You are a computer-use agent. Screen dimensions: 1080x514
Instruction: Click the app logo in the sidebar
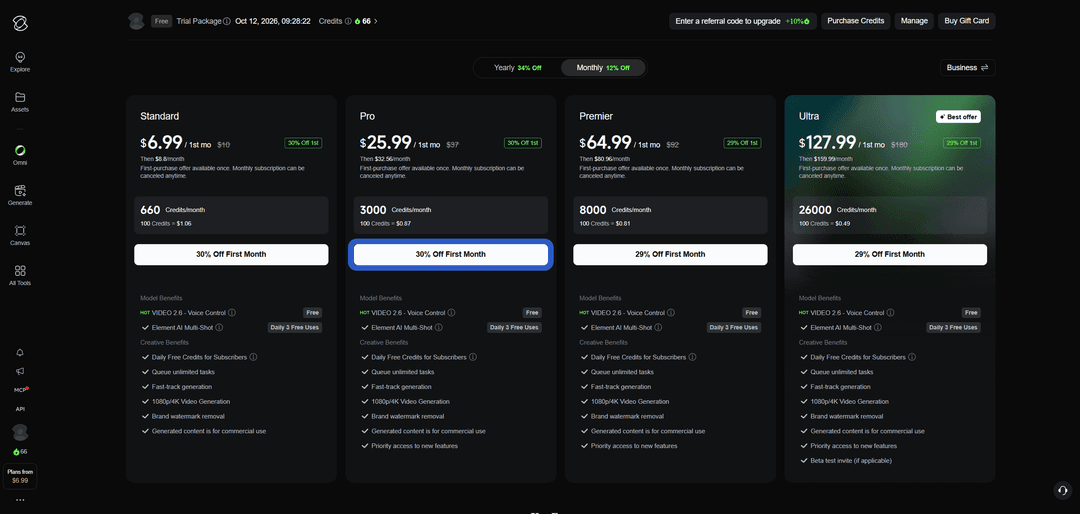click(x=20, y=23)
